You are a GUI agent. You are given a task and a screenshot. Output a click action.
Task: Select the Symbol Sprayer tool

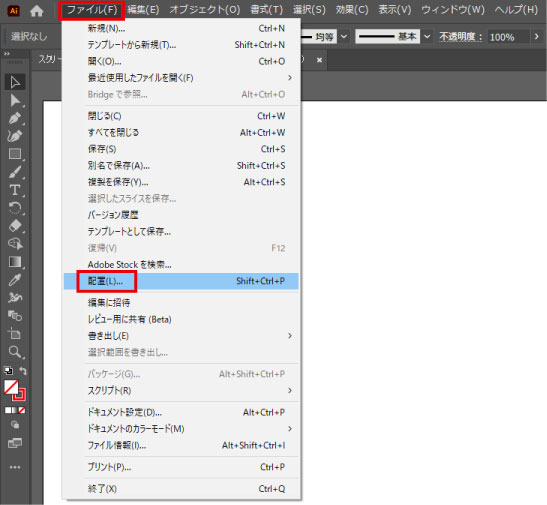pyautogui.click(x=15, y=297)
